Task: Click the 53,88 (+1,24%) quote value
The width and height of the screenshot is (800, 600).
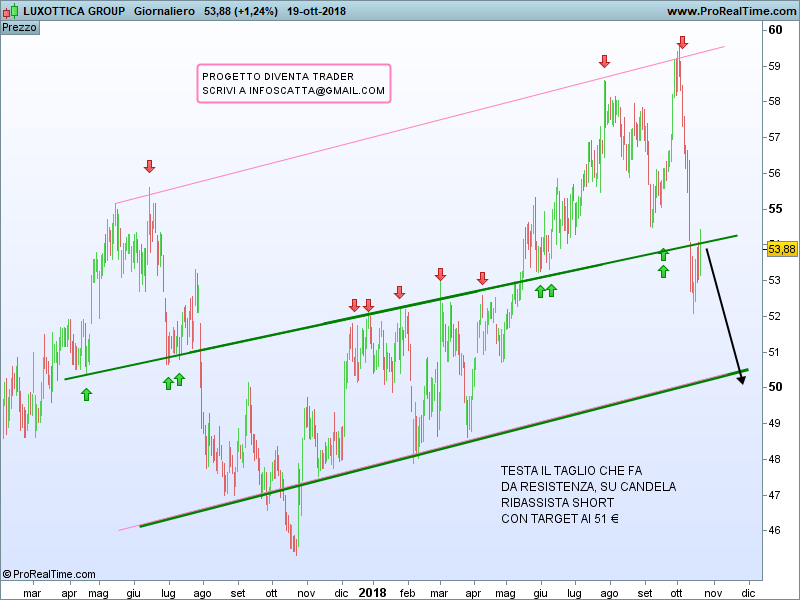Action: [241, 11]
